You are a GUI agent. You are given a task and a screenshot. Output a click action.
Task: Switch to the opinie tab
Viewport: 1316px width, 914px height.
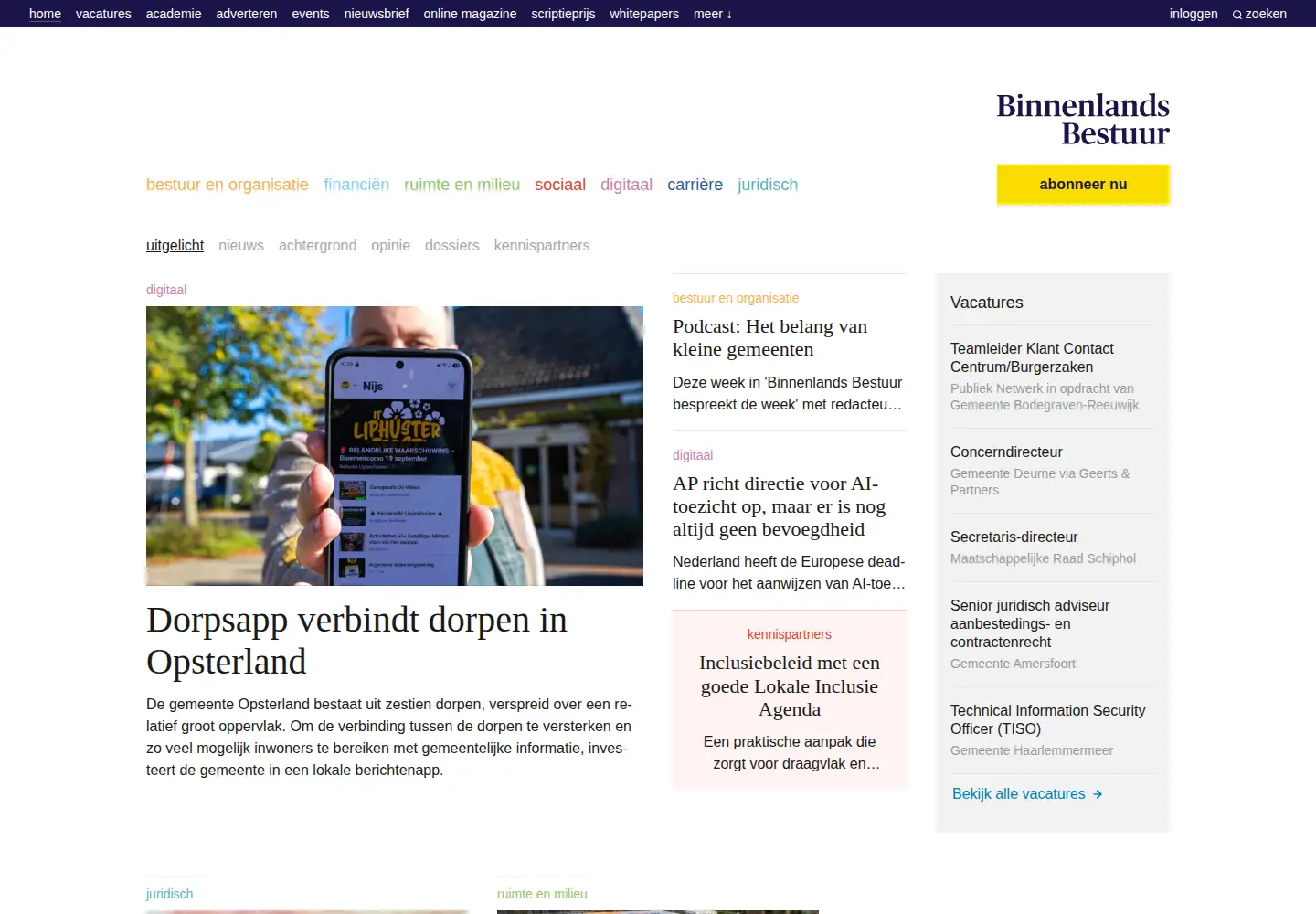390,245
